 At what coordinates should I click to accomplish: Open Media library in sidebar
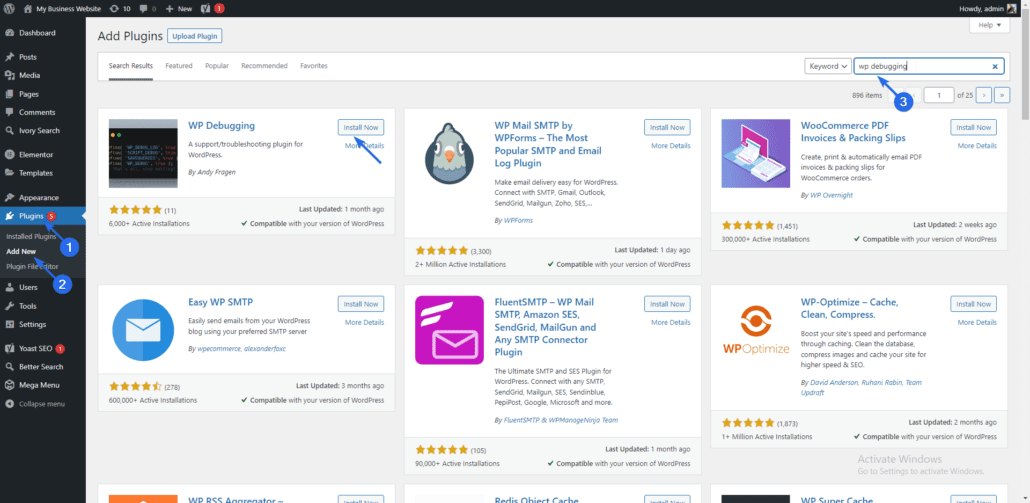click(x=29, y=76)
